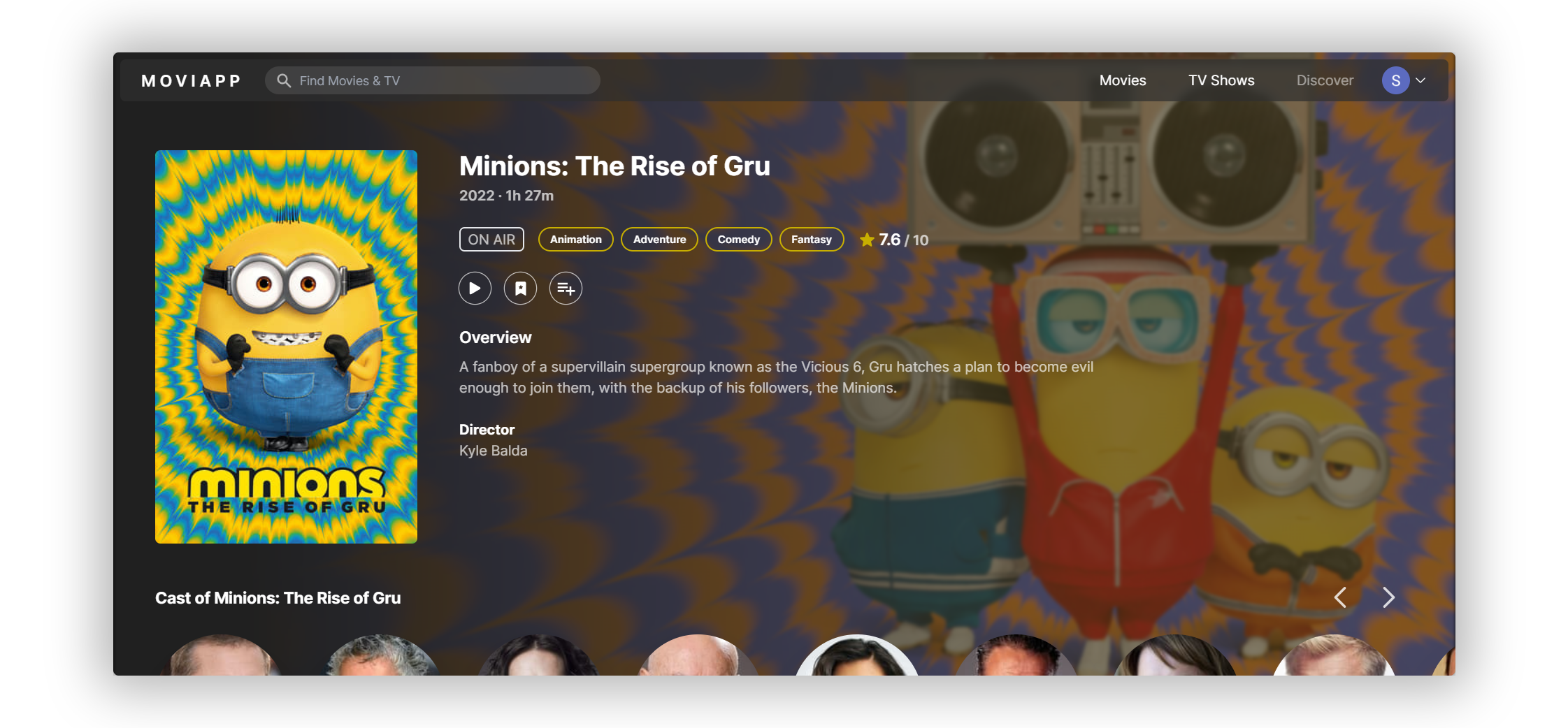The image size is (1568, 728).
Task: Select the Adventure genre tag
Action: click(x=659, y=239)
